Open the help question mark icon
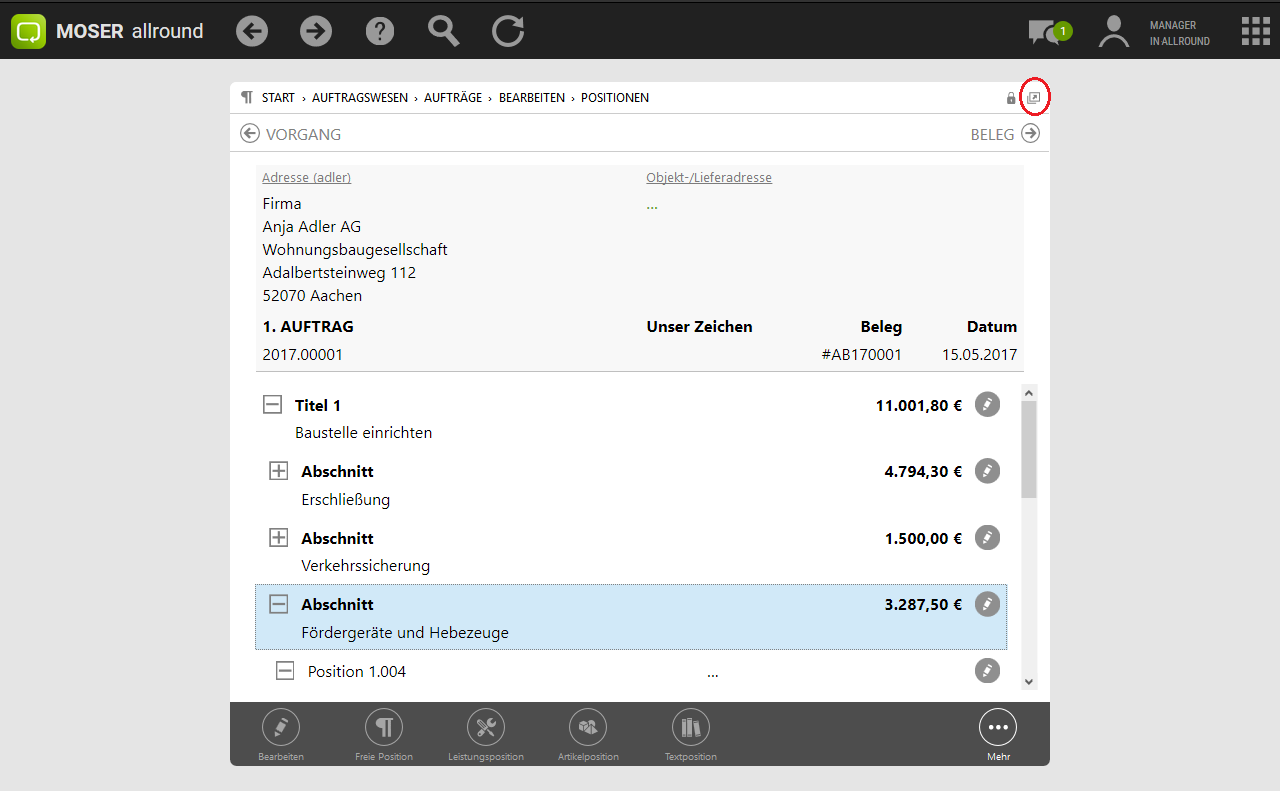 [x=380, y=31]
